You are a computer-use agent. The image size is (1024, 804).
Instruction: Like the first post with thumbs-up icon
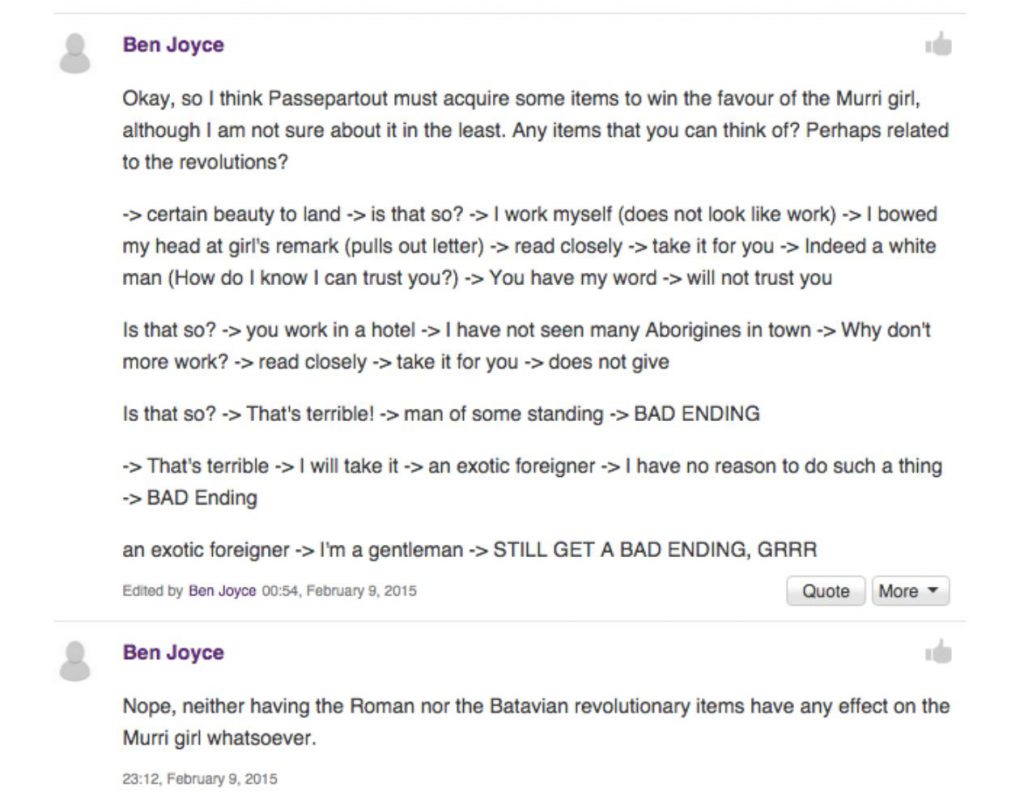coord(938,45)
